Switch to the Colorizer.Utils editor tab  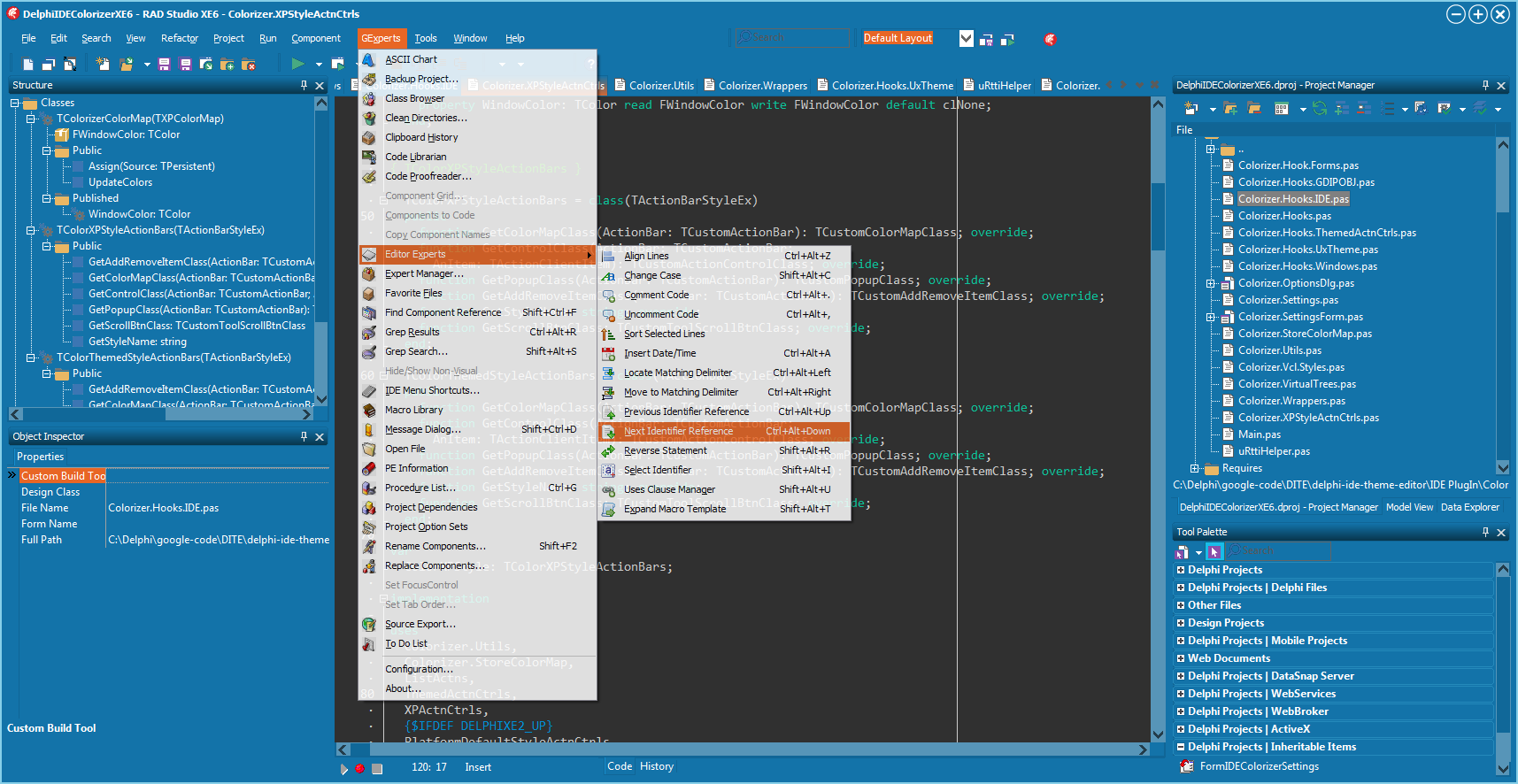pyautogui.click(x=654, y=86)
